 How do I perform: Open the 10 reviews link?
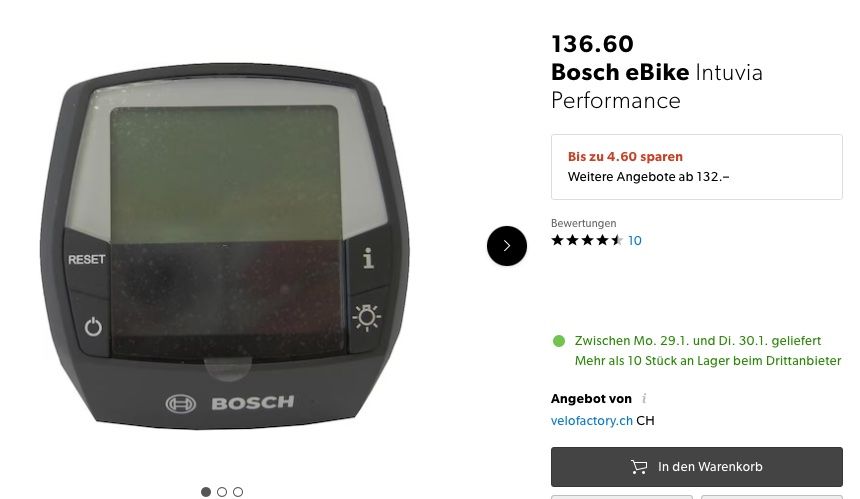pyautogui.click(x=635, y=240)
